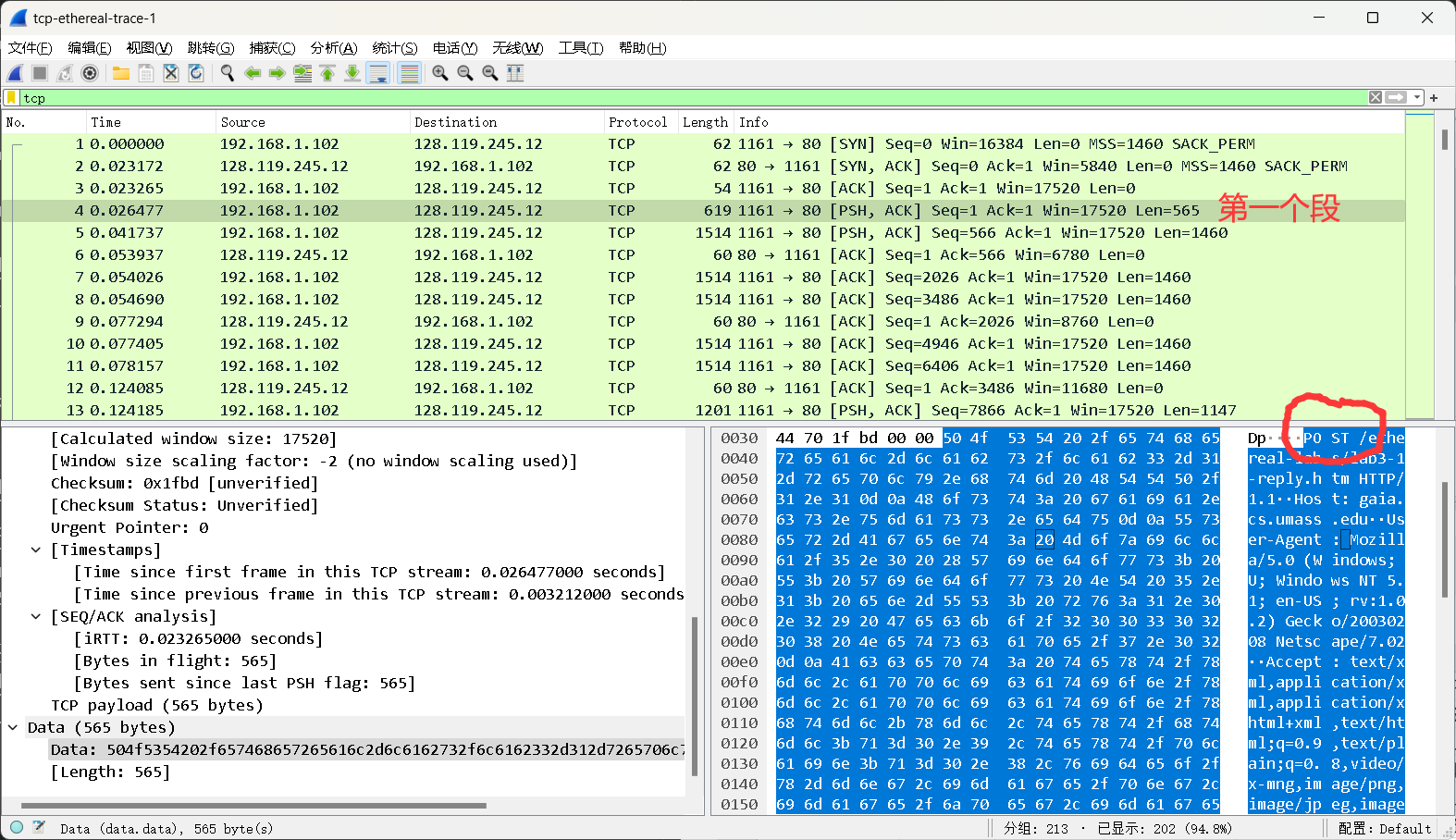Viewport: 1456px width, 840px height.
Task: Click into the tcp display filter field
Action: 694,97
